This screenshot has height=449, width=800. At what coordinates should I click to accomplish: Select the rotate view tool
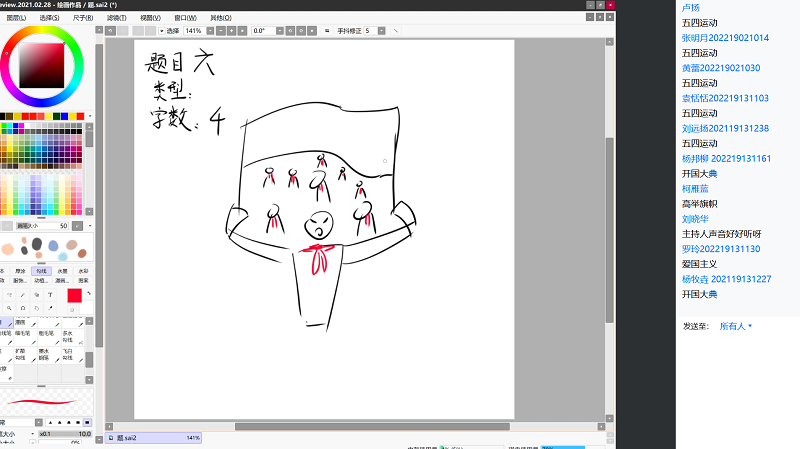coord(22,308)
